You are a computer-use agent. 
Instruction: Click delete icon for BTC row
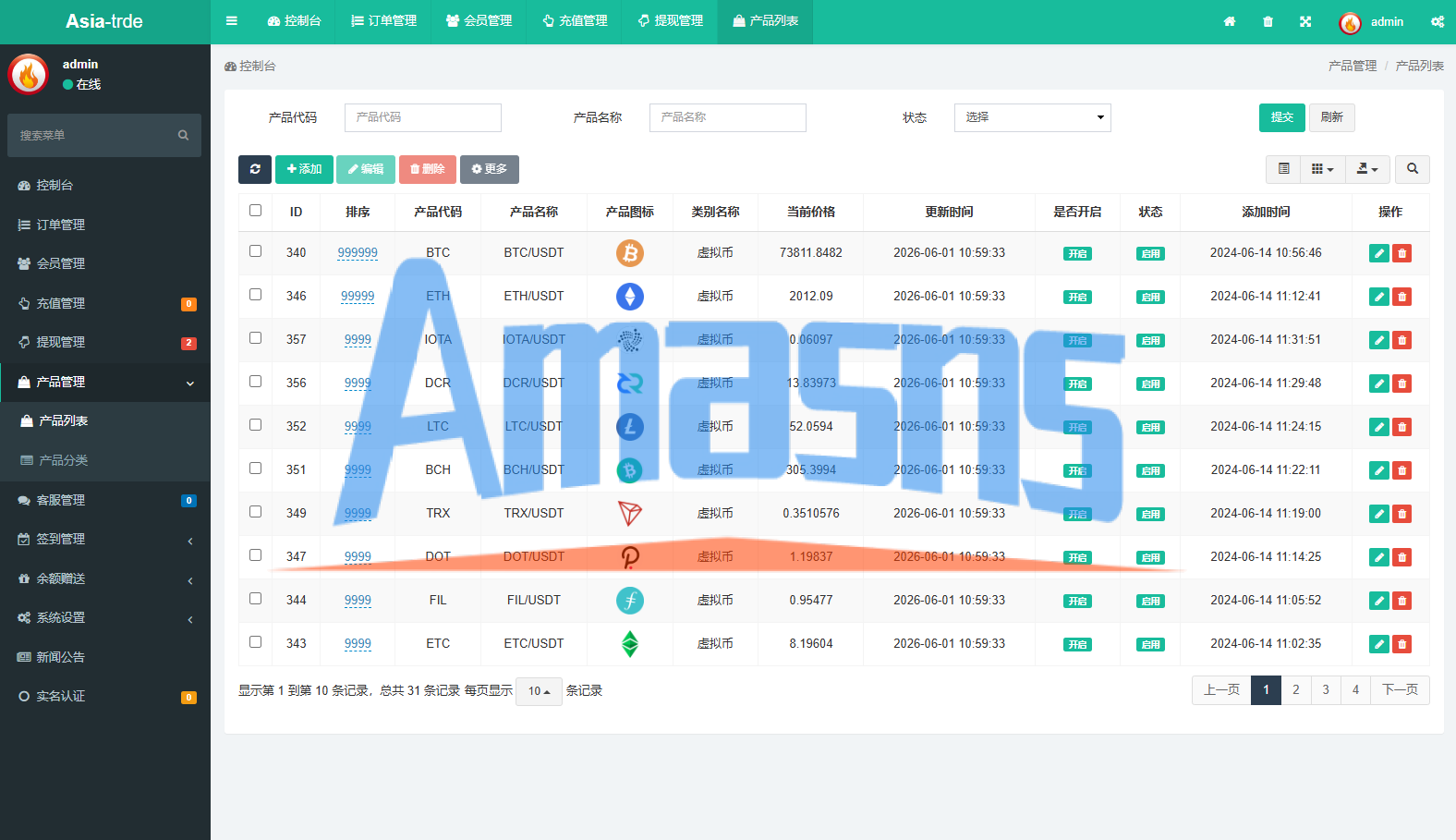click(x=1402, y=253)
